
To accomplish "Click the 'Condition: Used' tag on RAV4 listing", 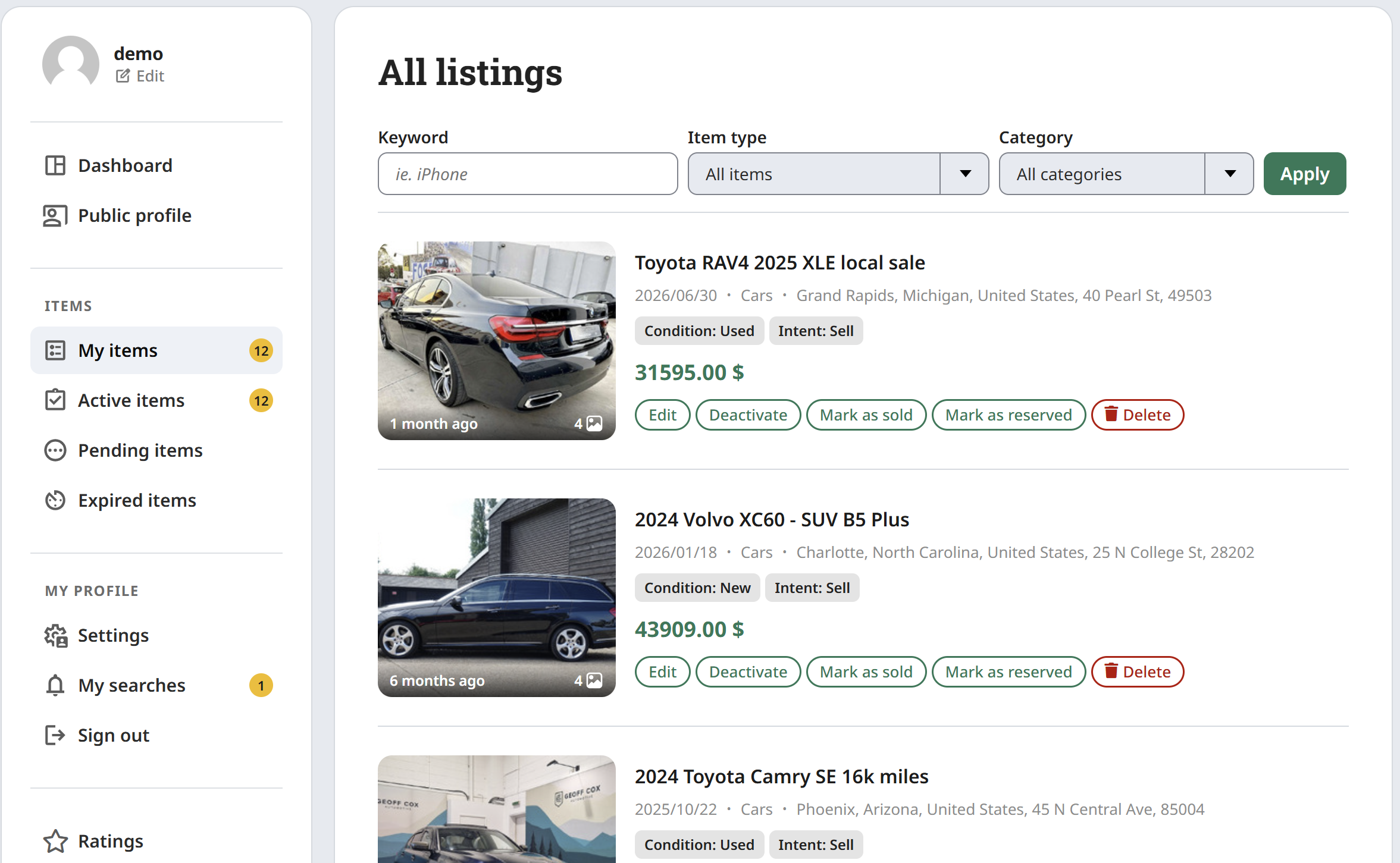I will click(x=699, y=331).
